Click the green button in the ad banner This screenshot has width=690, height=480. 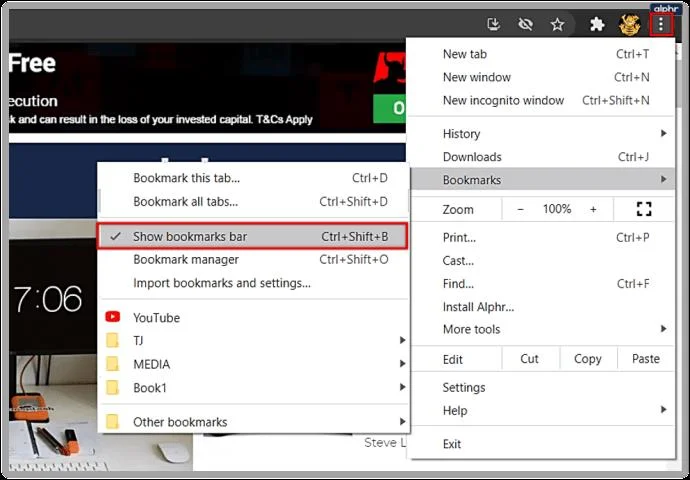[390, 108]
